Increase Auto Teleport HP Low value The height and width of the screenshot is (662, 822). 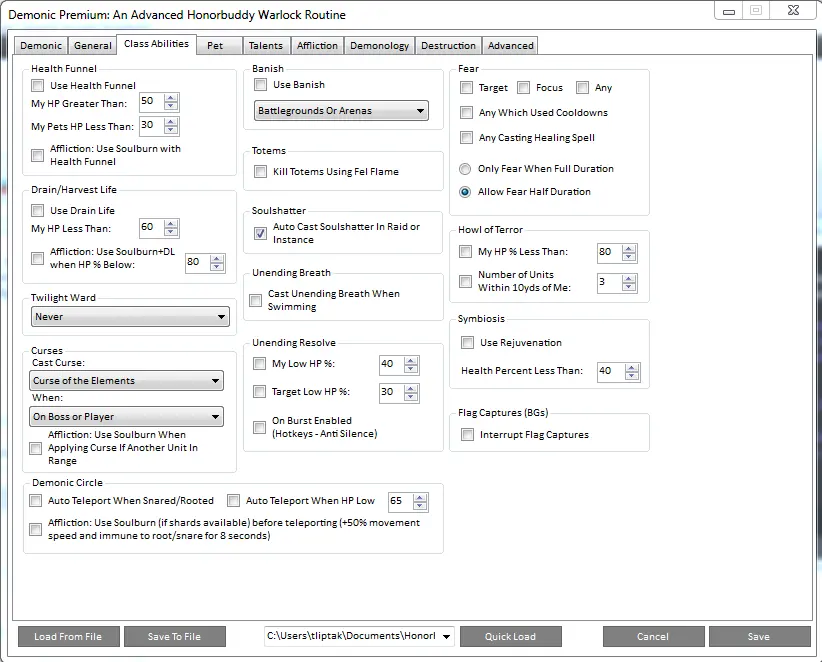click(419, 497)
